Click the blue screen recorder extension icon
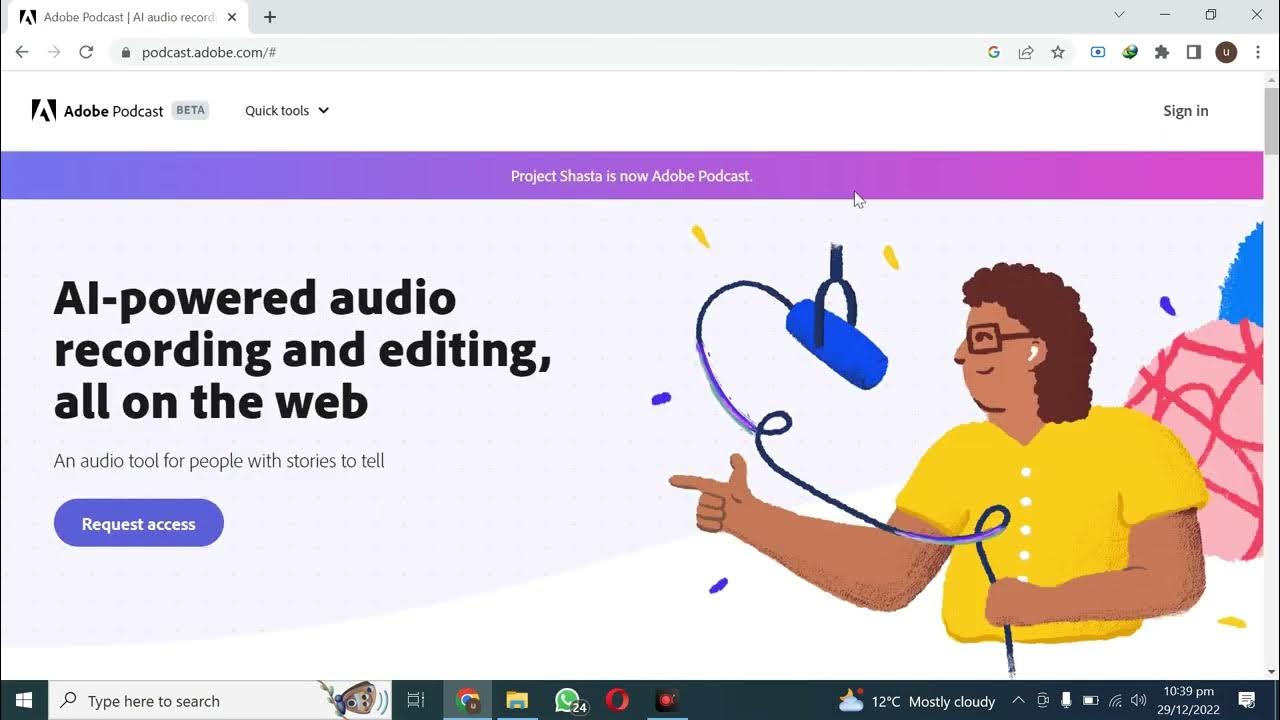 pyautogui.click(x=1098, y=52)
